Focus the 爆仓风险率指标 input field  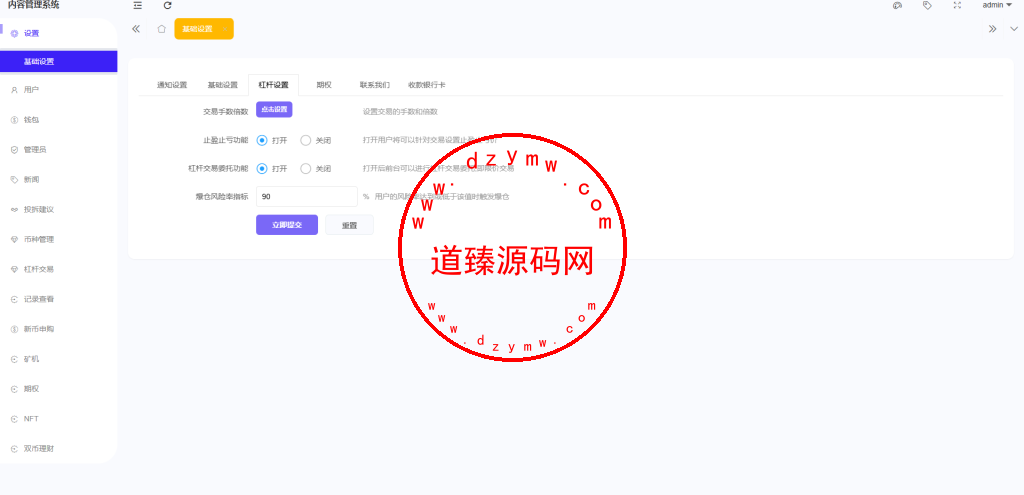tap(307, 196)
